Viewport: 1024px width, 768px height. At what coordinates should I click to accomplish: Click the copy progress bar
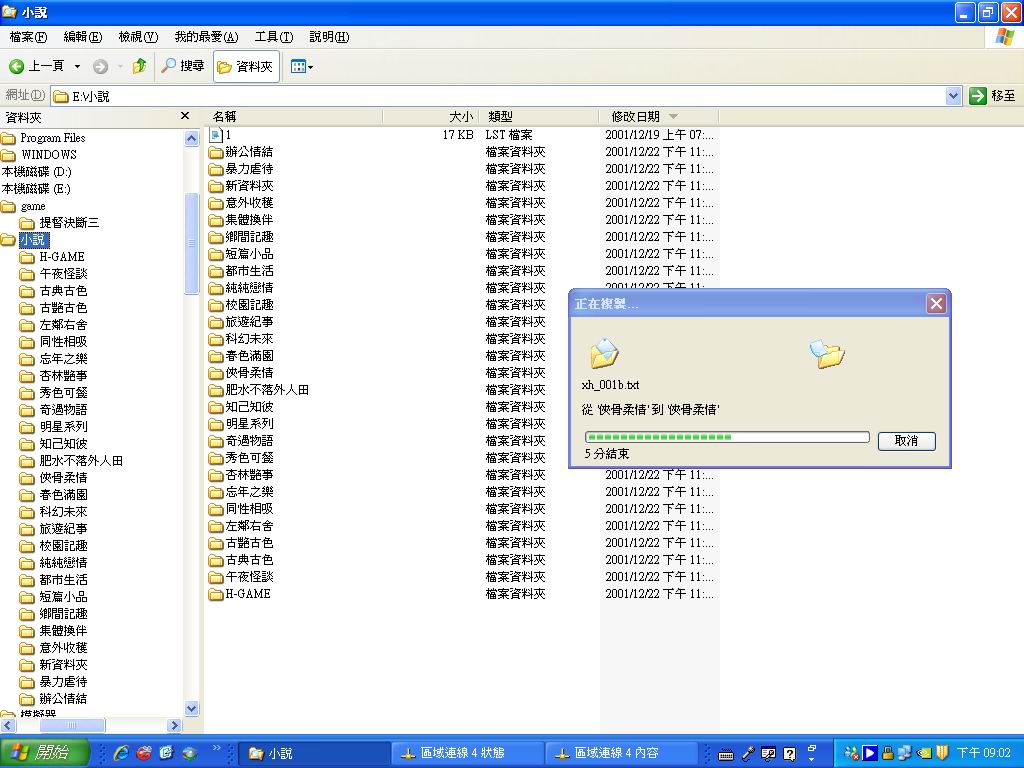click(727, 437)
